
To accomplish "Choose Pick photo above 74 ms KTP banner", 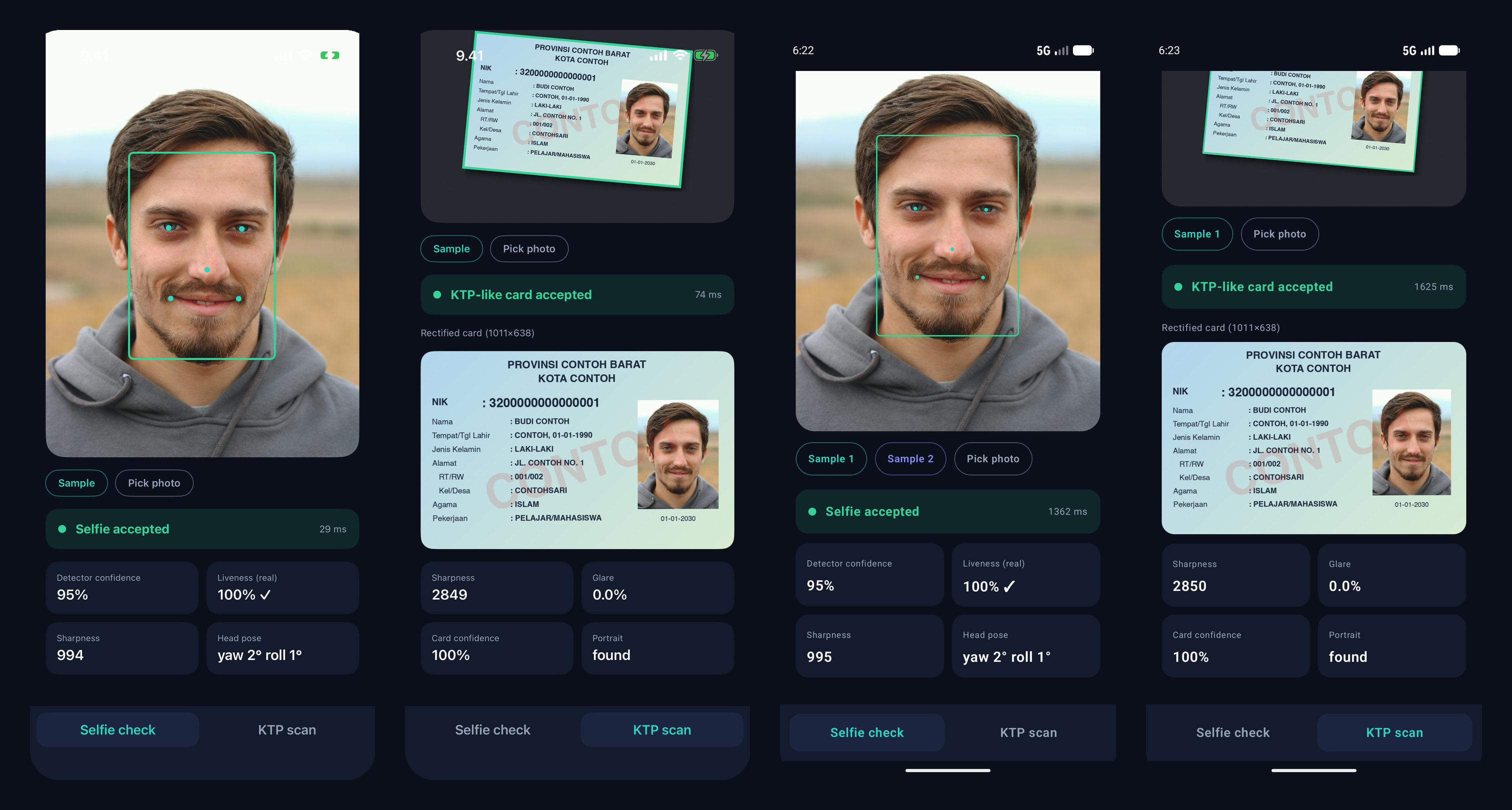I will click(x=529, y=249).
